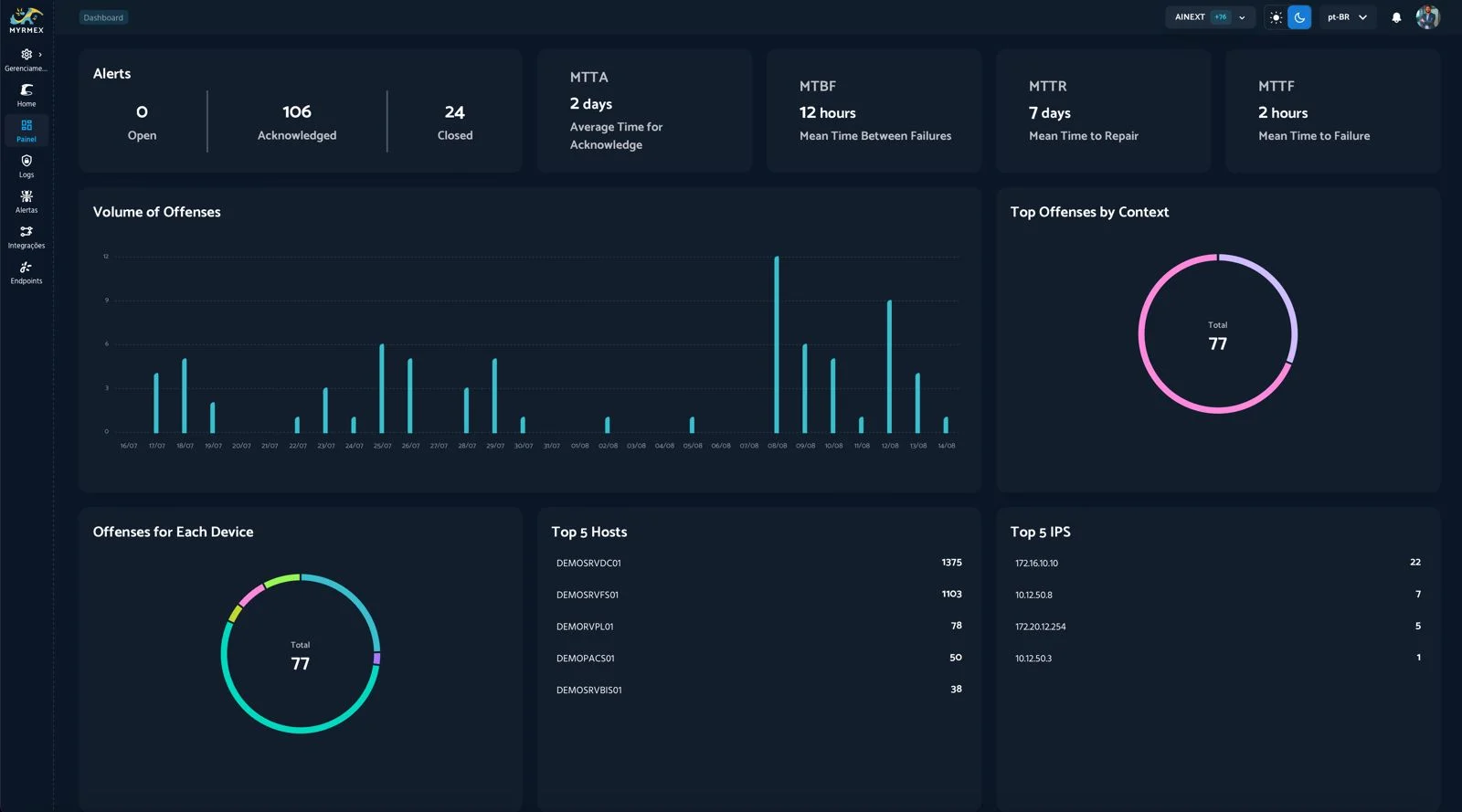The height and width of the screenshot is (812, 1462).
Task: Click the 25/07 offenses bar
Action: (382, 388)
